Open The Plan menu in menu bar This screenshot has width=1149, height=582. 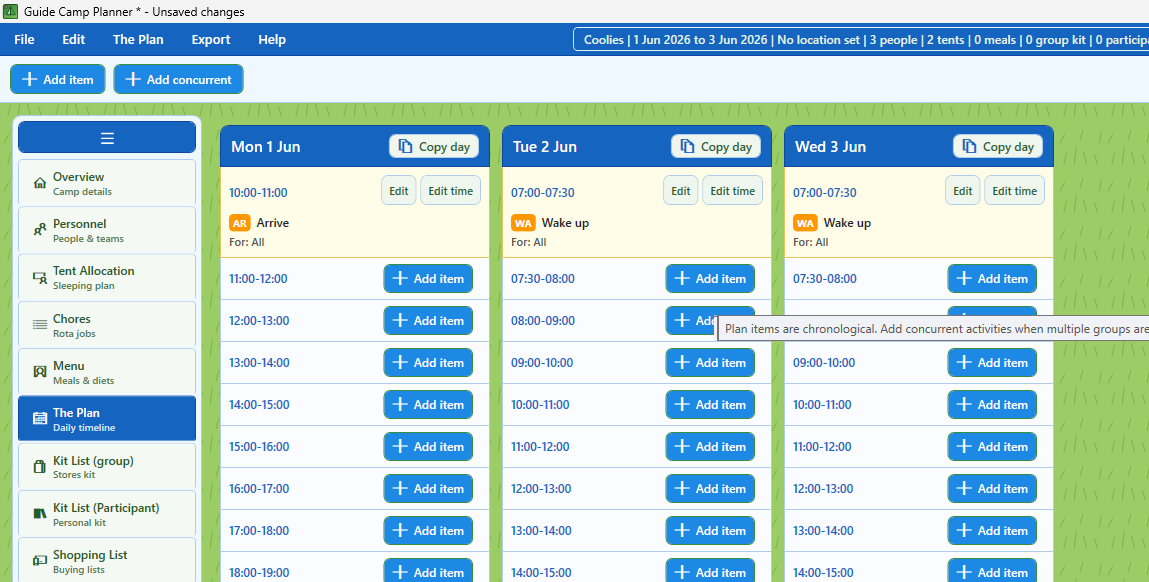pos(138,40)
